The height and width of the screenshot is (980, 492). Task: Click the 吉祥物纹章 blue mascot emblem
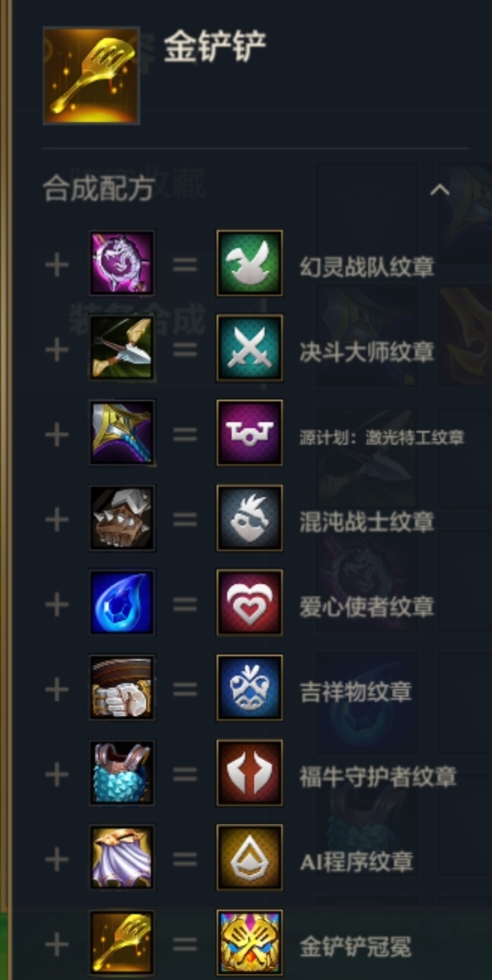[249, 688]
